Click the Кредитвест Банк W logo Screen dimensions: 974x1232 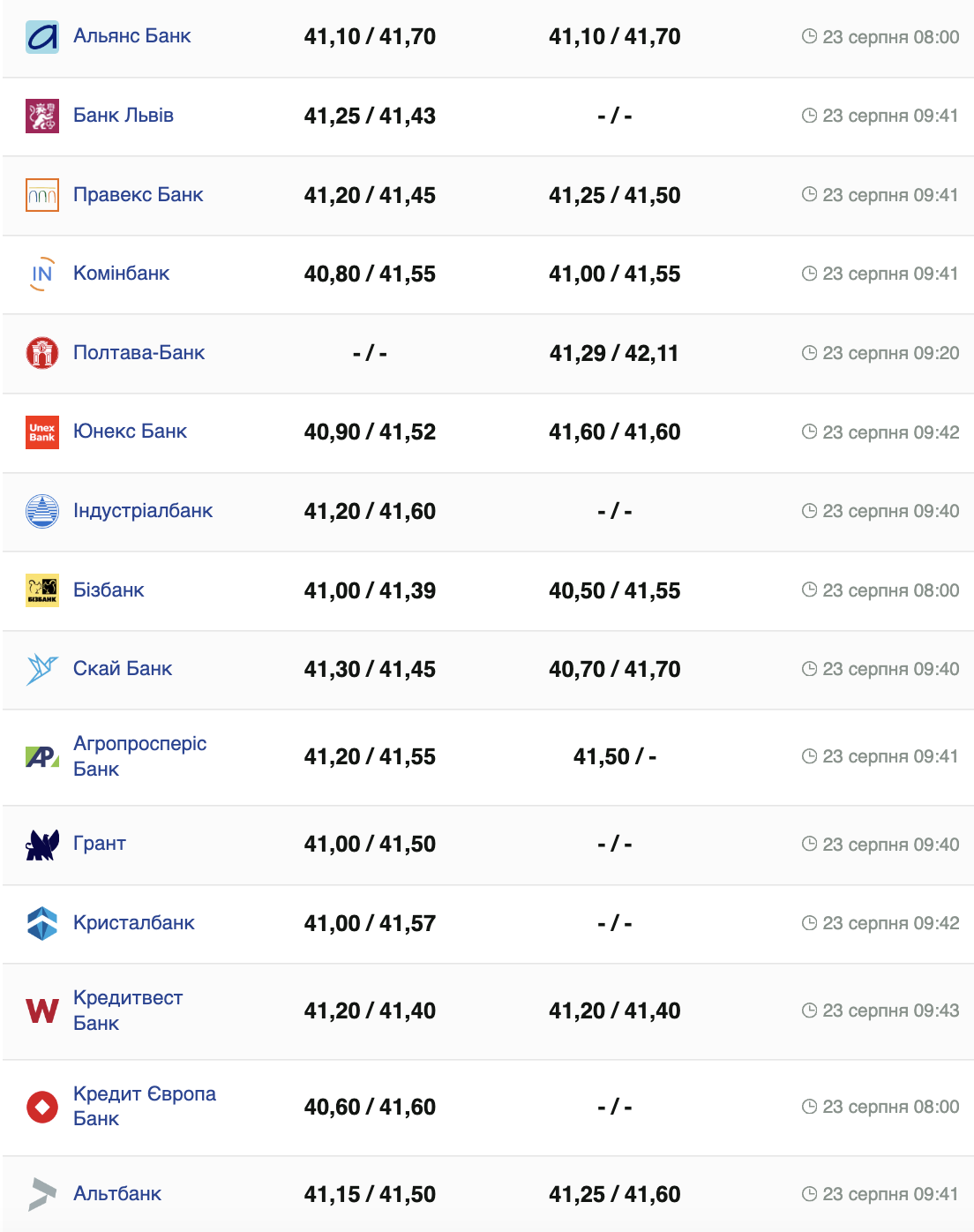click(42, 1010)
